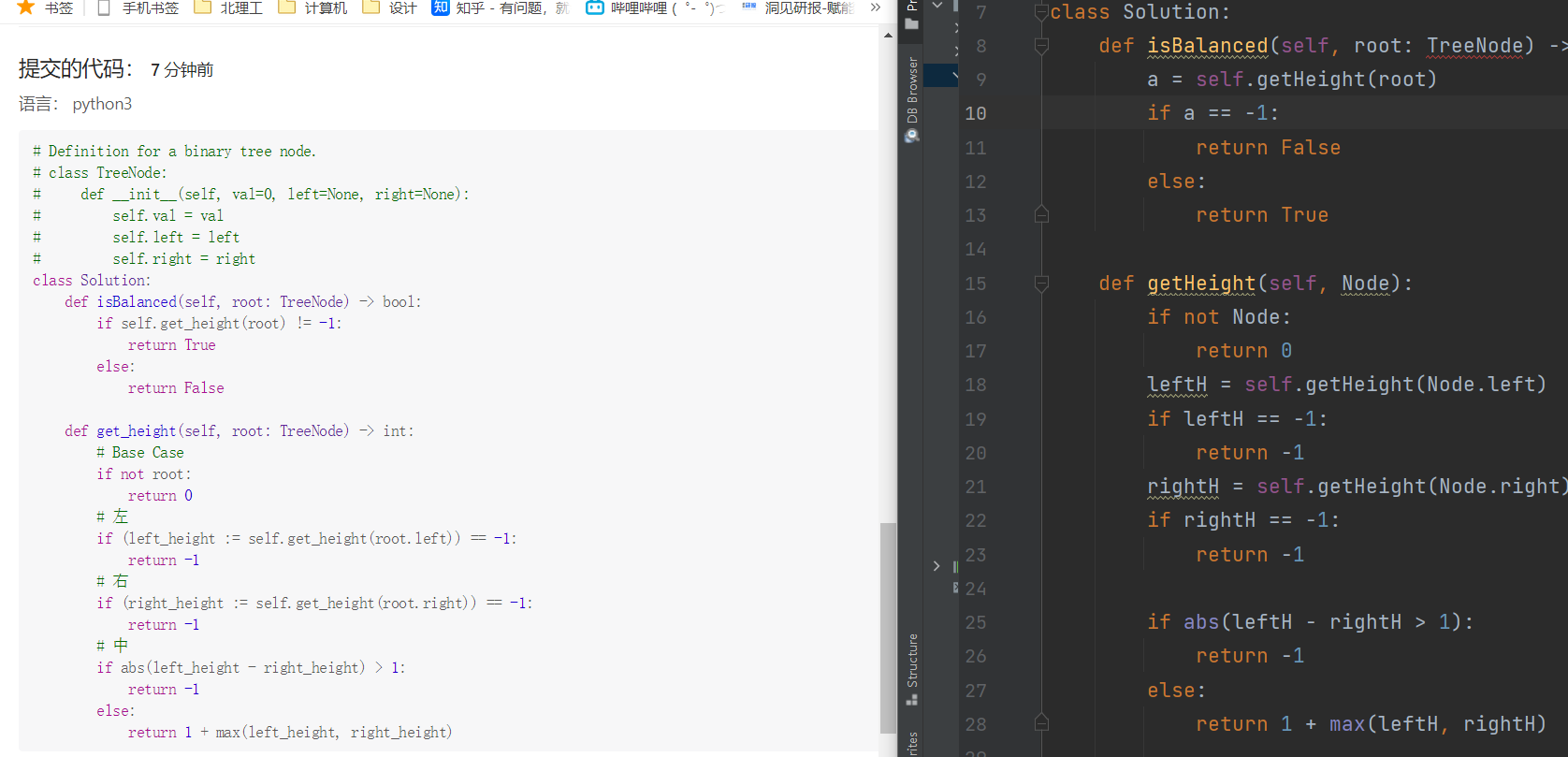Click line number 18 in gutter
Screen dimensions: 1568x757
976,385
